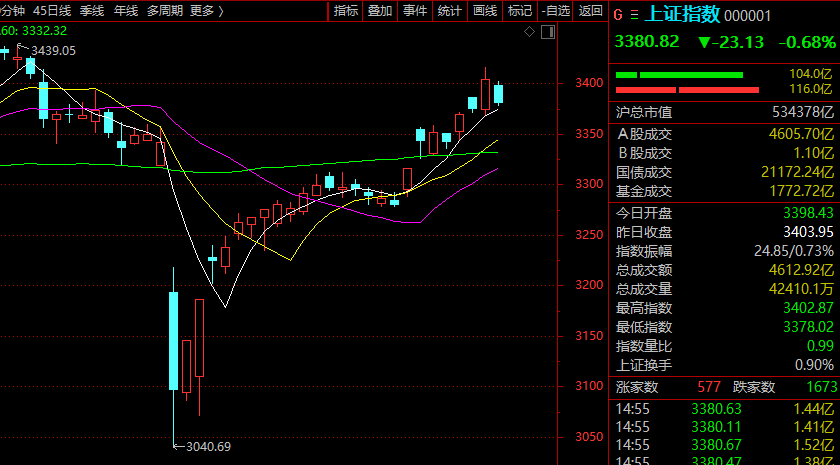The height and width of the screenshot is (465, 840).
Task: Select the 季线 quarterly chart tab
Action: click(91, 11)
